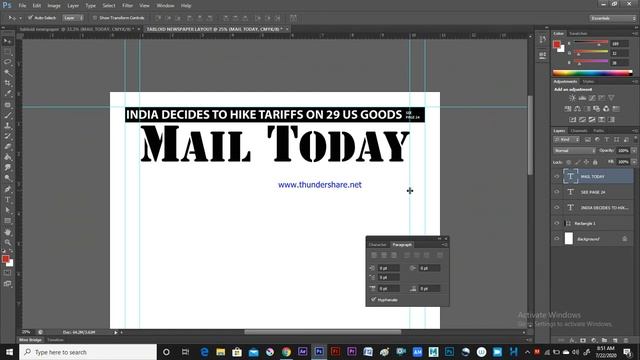Open the File menu

(x=22, y=6)
